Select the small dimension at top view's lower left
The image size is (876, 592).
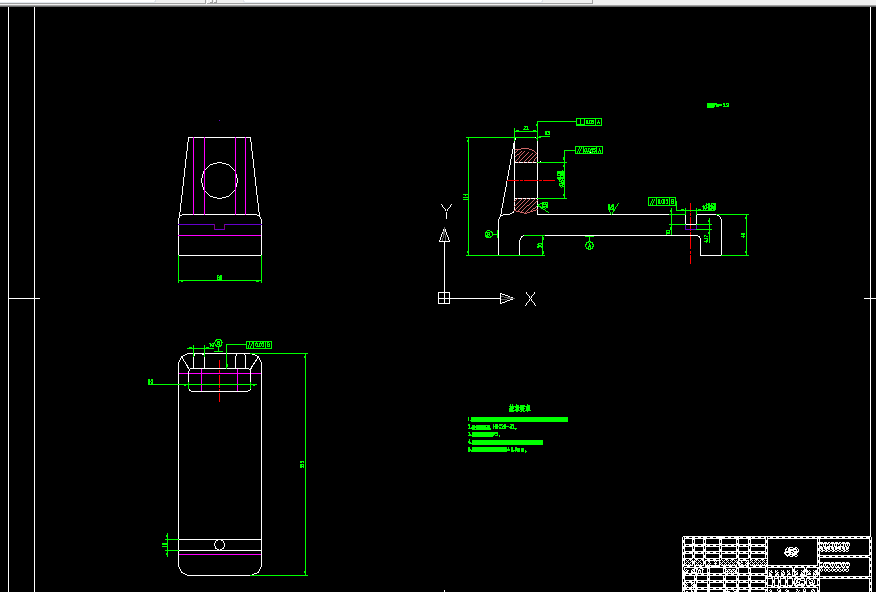(165, 545)
